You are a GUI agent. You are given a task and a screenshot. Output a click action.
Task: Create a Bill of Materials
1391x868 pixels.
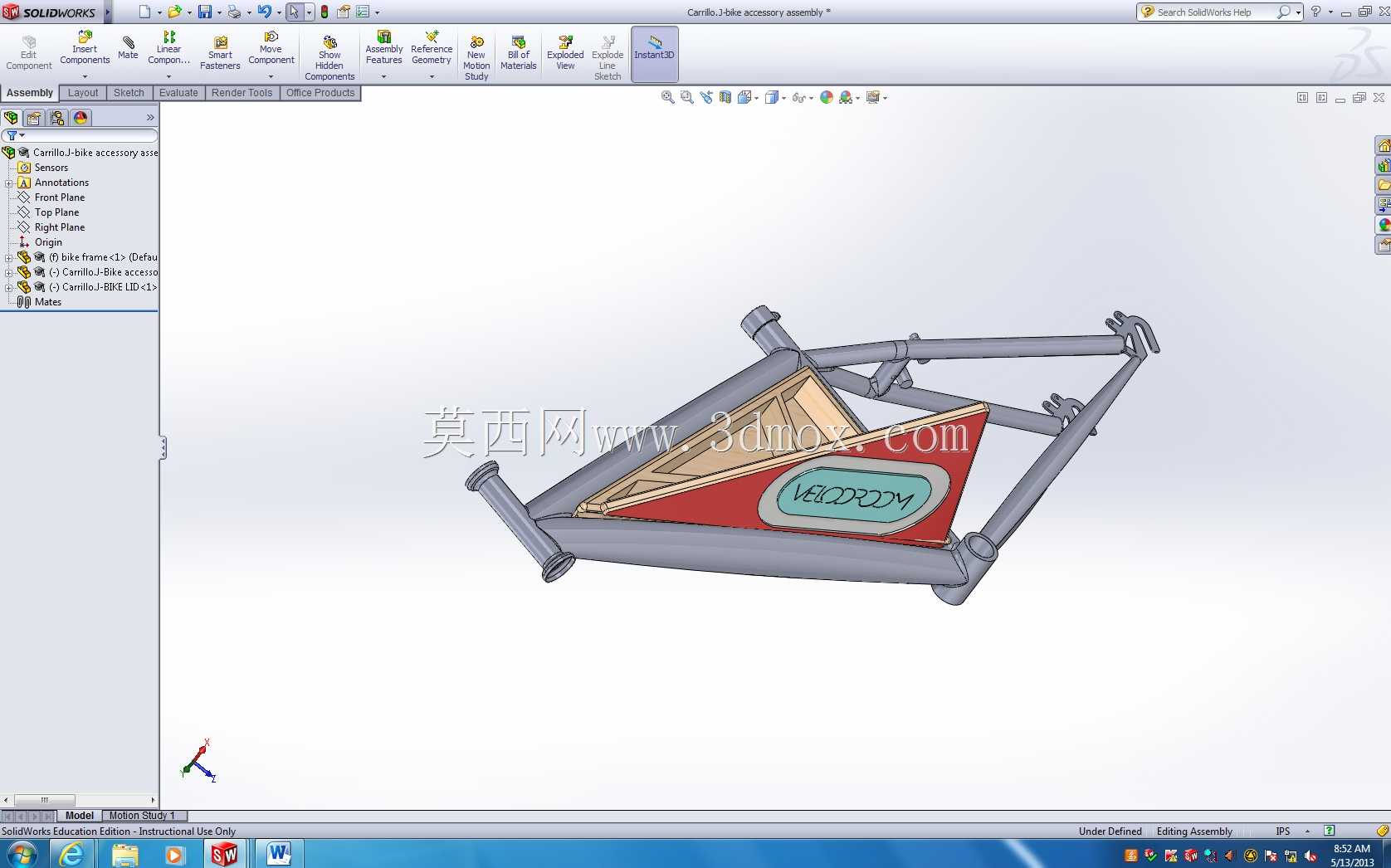(519, 53)
